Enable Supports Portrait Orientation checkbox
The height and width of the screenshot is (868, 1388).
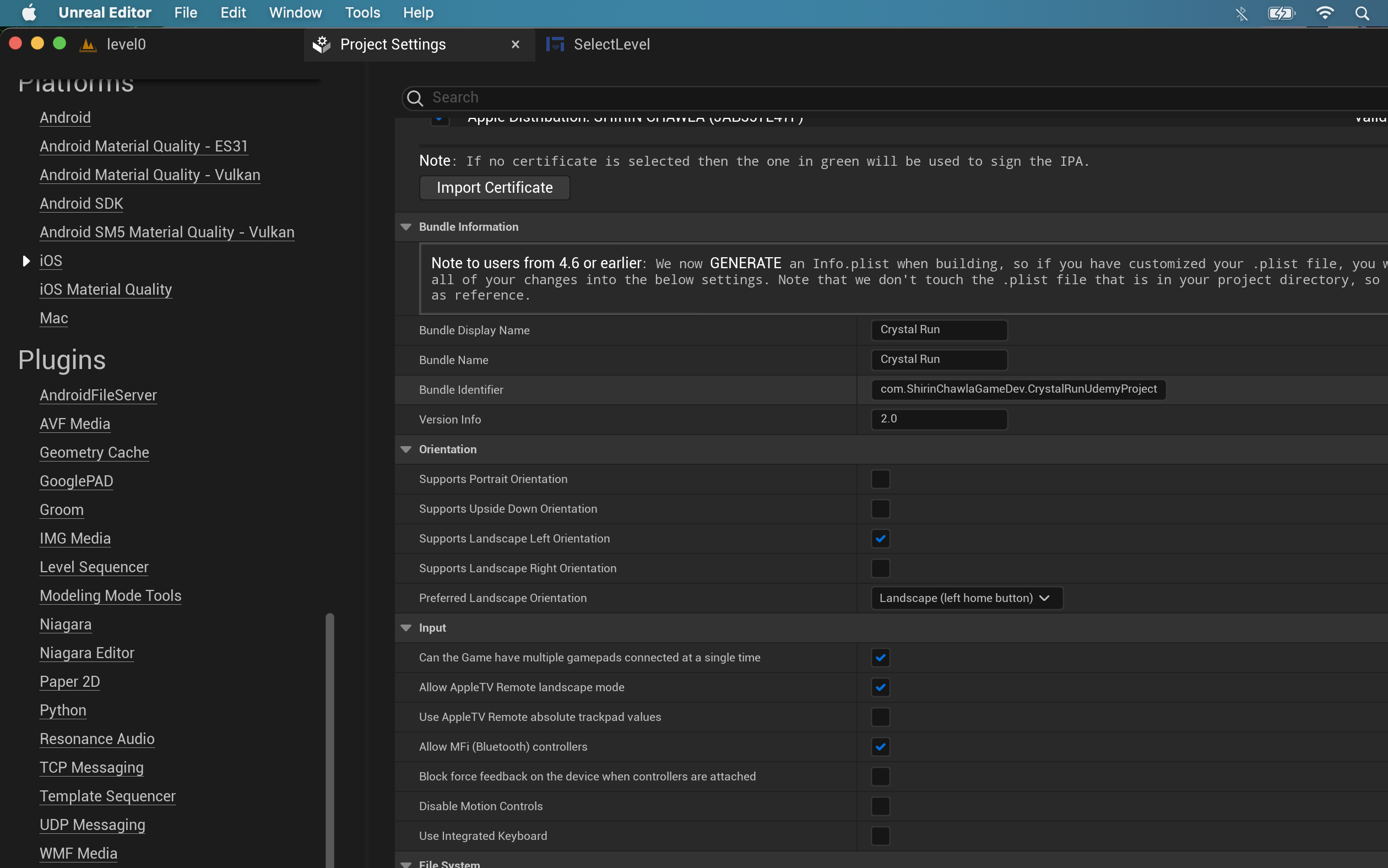(880, 479)
